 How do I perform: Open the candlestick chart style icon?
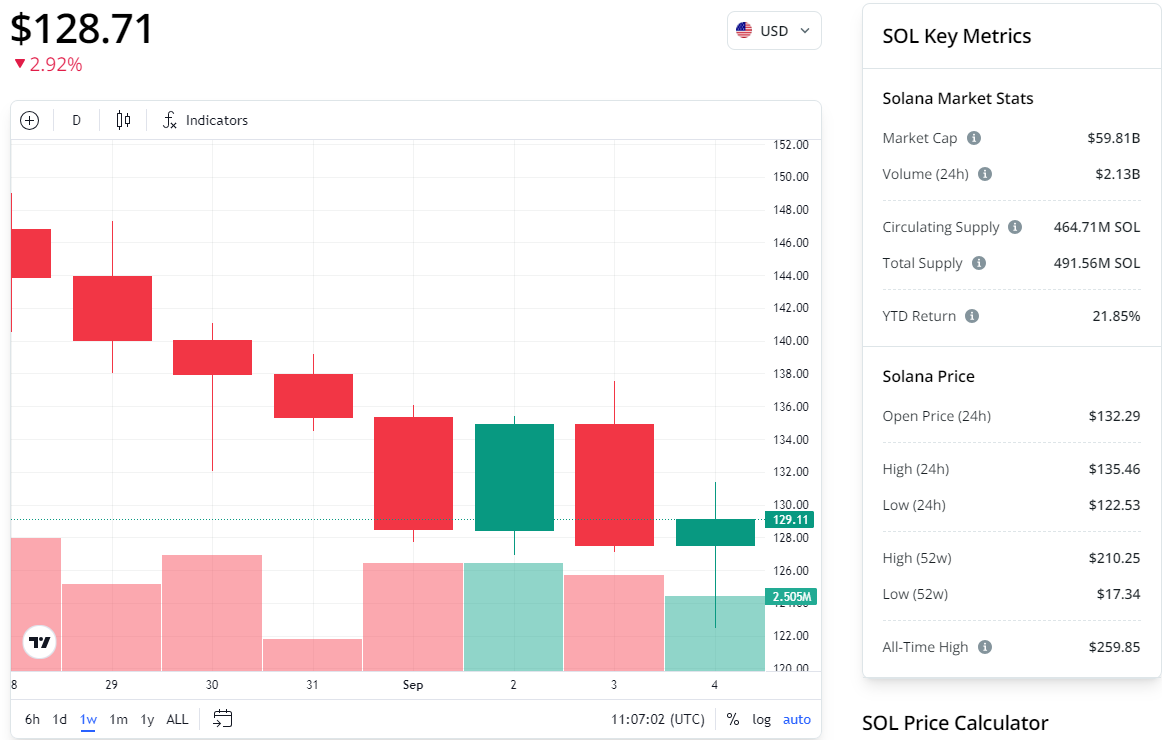click(x=123, y=120)
